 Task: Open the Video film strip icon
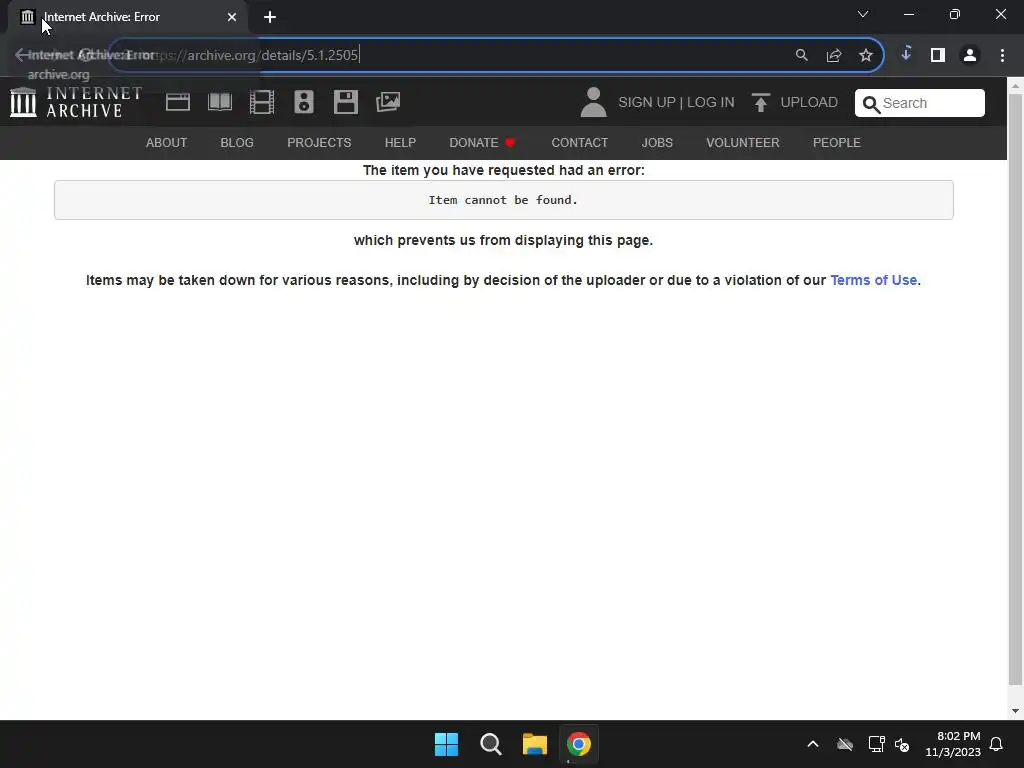(262, 103)
